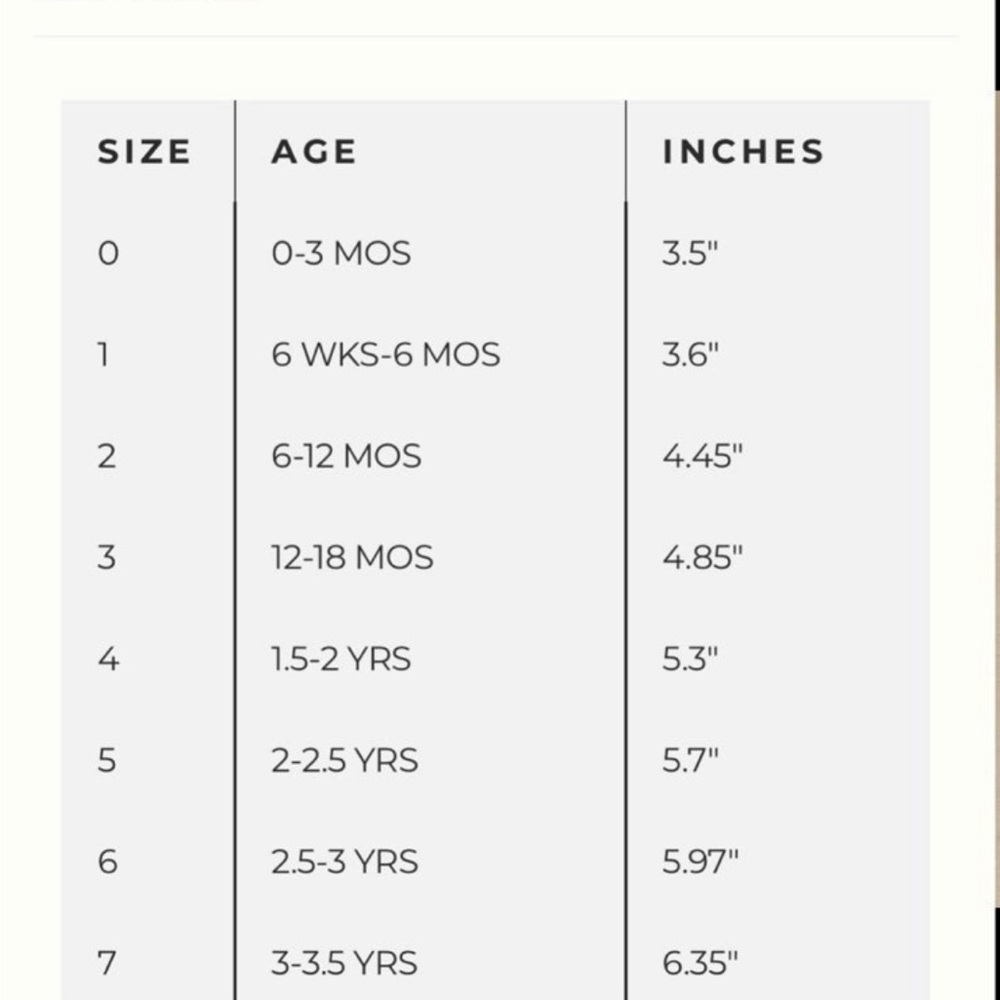The image size is (1000, 1000).
Task: Select size 4 in the SIZE column
Action: pos(108,660)
